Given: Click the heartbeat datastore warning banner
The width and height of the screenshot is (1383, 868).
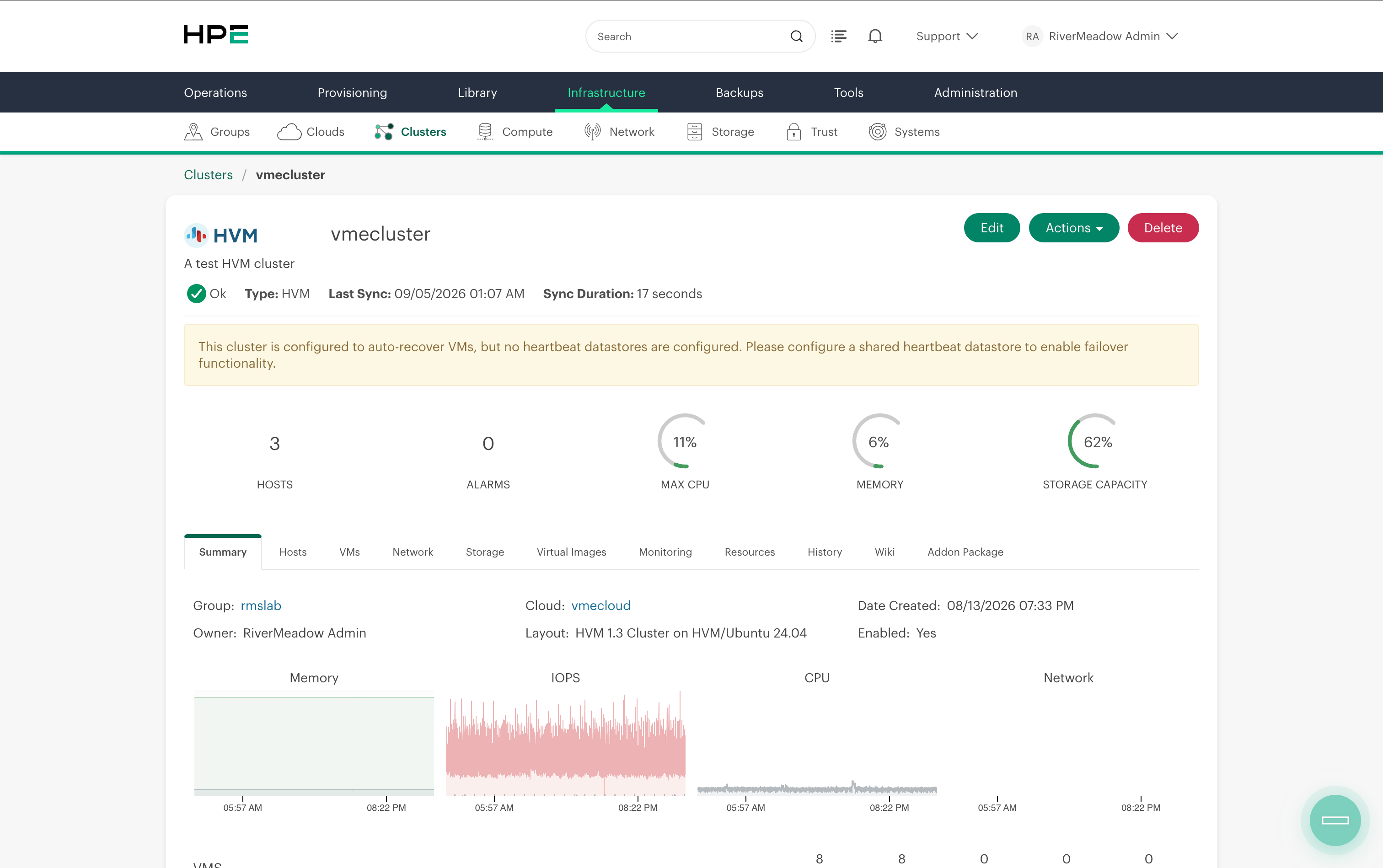Looking at the screenshot, I should (691, 355).
